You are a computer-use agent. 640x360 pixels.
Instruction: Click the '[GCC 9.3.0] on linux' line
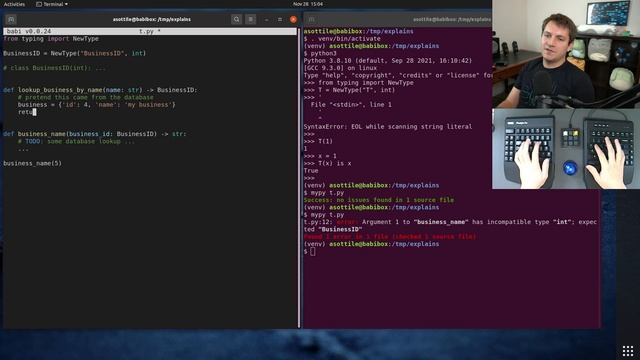(340, 68)
